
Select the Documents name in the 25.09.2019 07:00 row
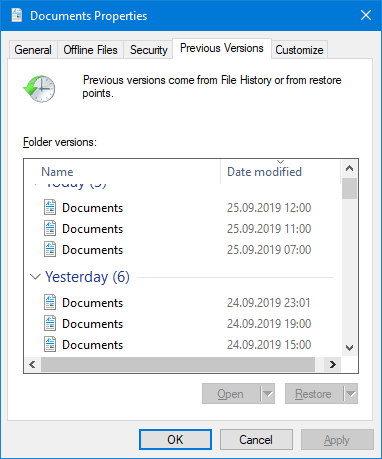[x=93, y=250]
